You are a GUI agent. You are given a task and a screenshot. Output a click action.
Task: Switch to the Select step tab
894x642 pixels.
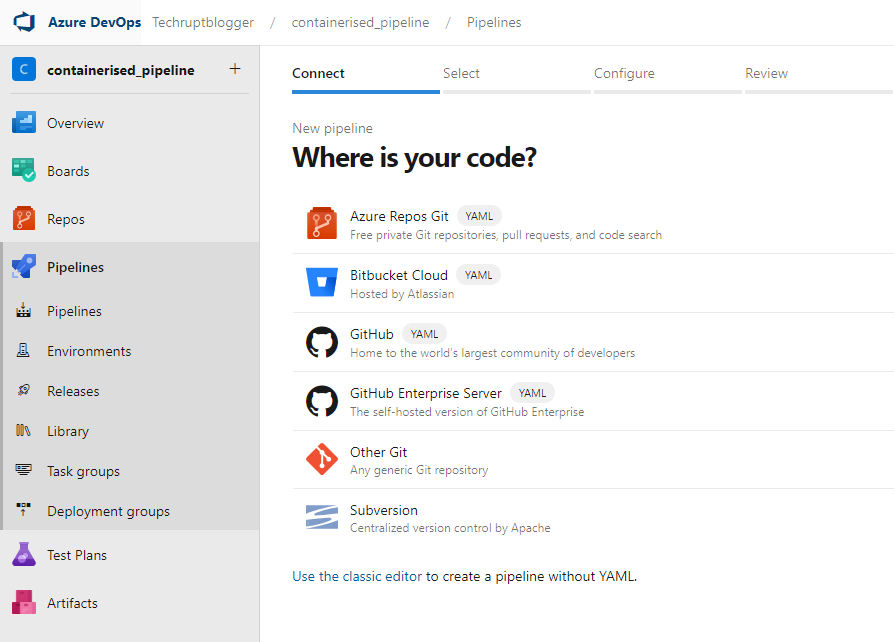(x=461, y=73)
